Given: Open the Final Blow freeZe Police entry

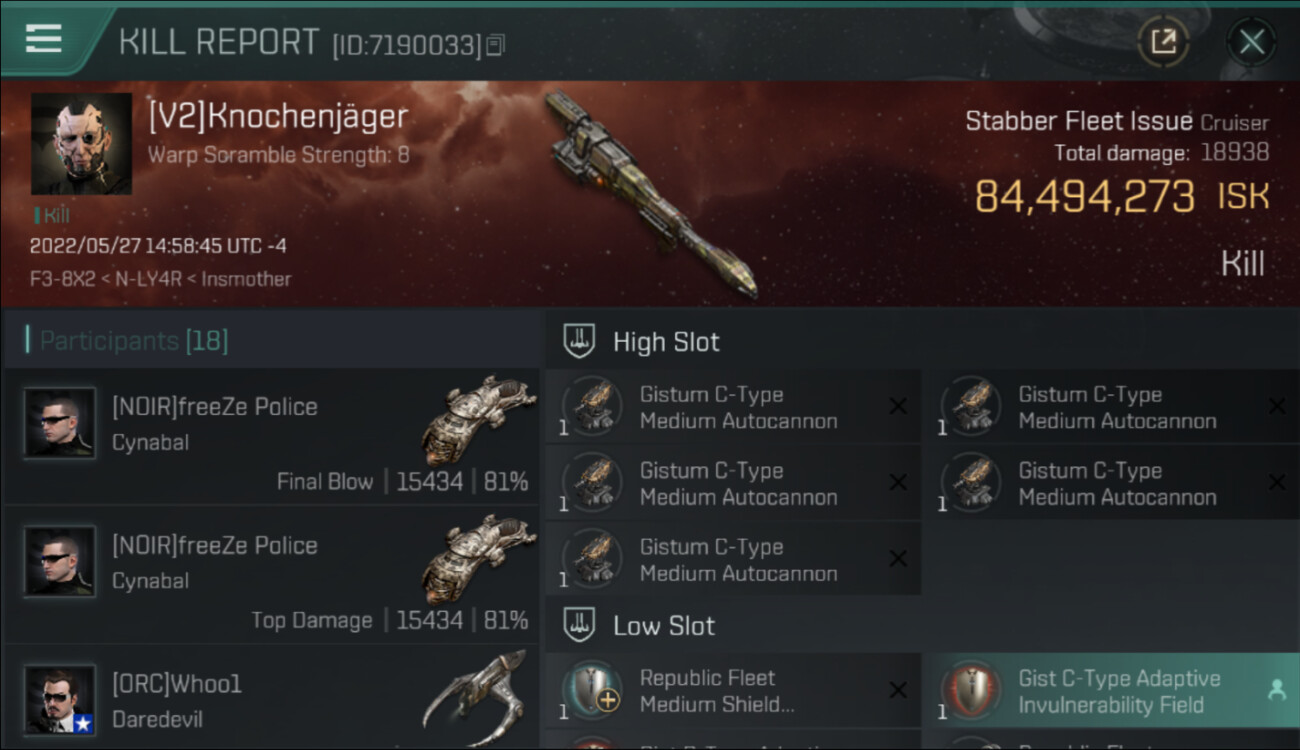Looking at the screenshot, I should (x=271, y=437).
